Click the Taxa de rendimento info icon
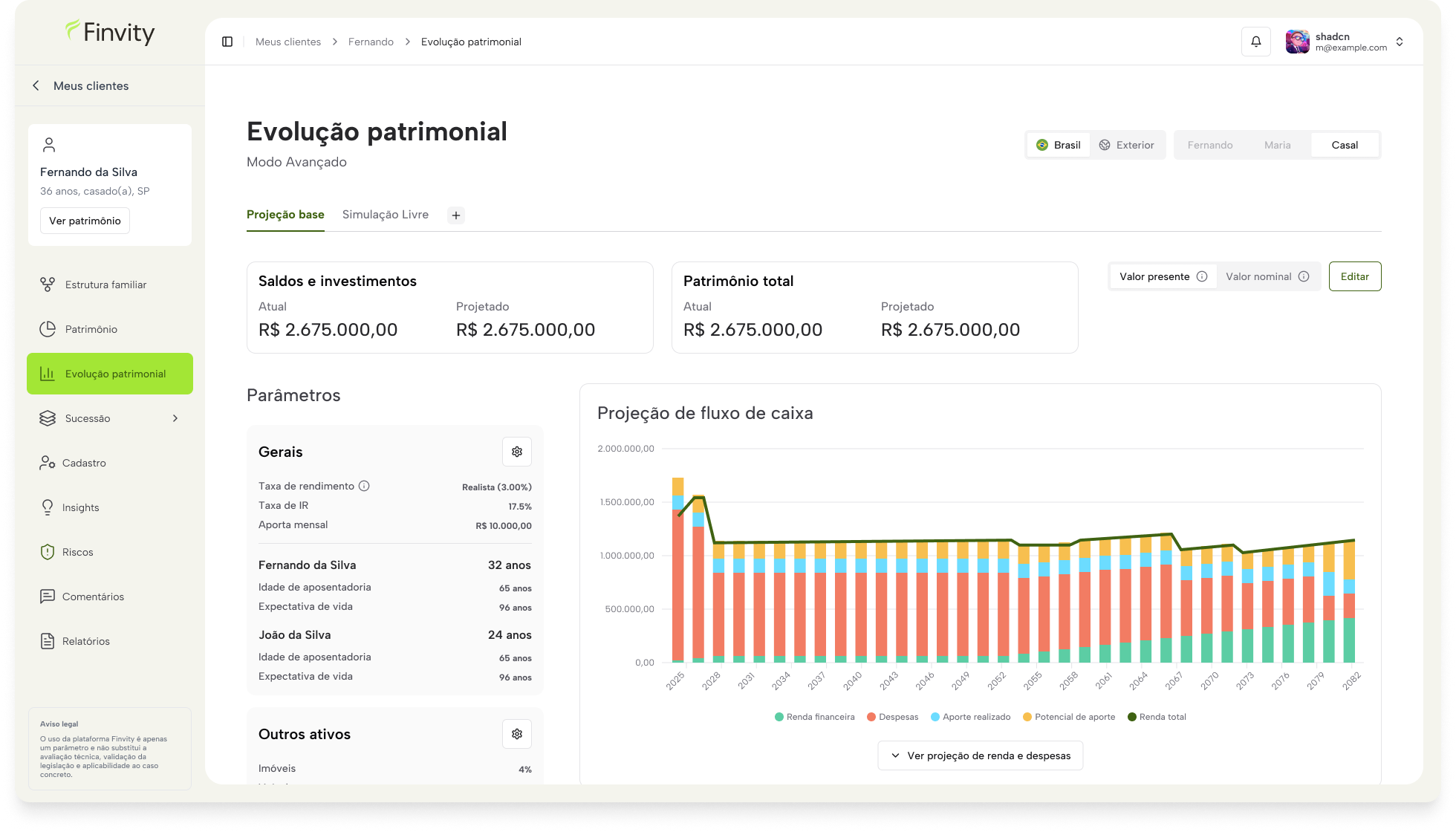 tap(364, 487)
